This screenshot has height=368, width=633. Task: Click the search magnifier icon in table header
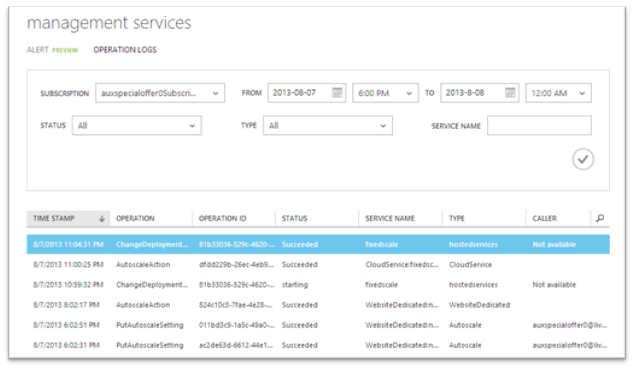pos(600,218)
